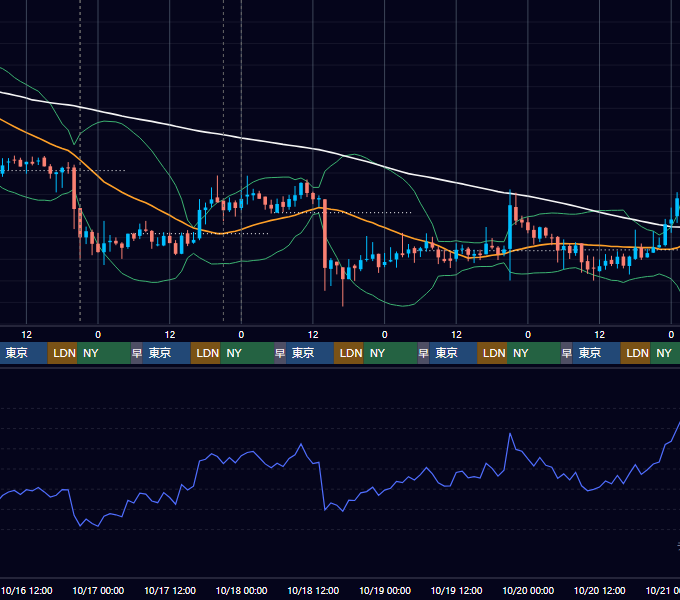
Task: Select the 10/17 12:00 date label
Action: tap(170, 590)
